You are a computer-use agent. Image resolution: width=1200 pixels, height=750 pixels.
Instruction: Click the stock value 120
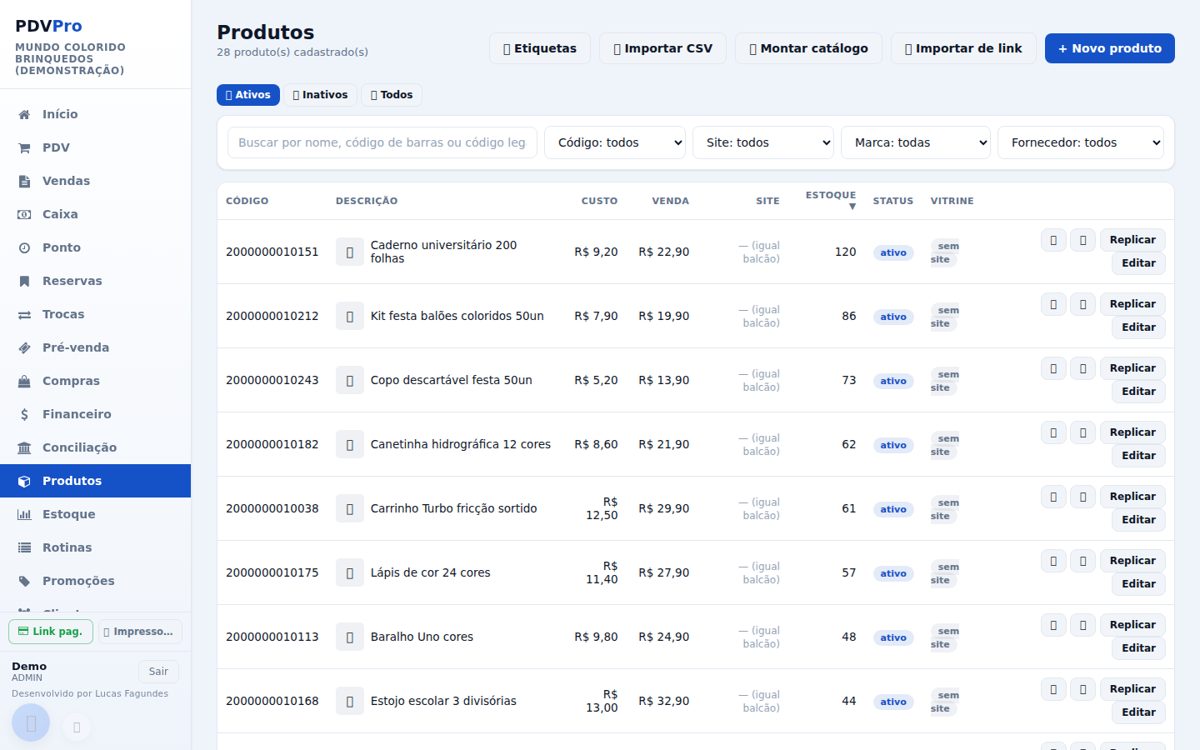(x=845, y=252)
